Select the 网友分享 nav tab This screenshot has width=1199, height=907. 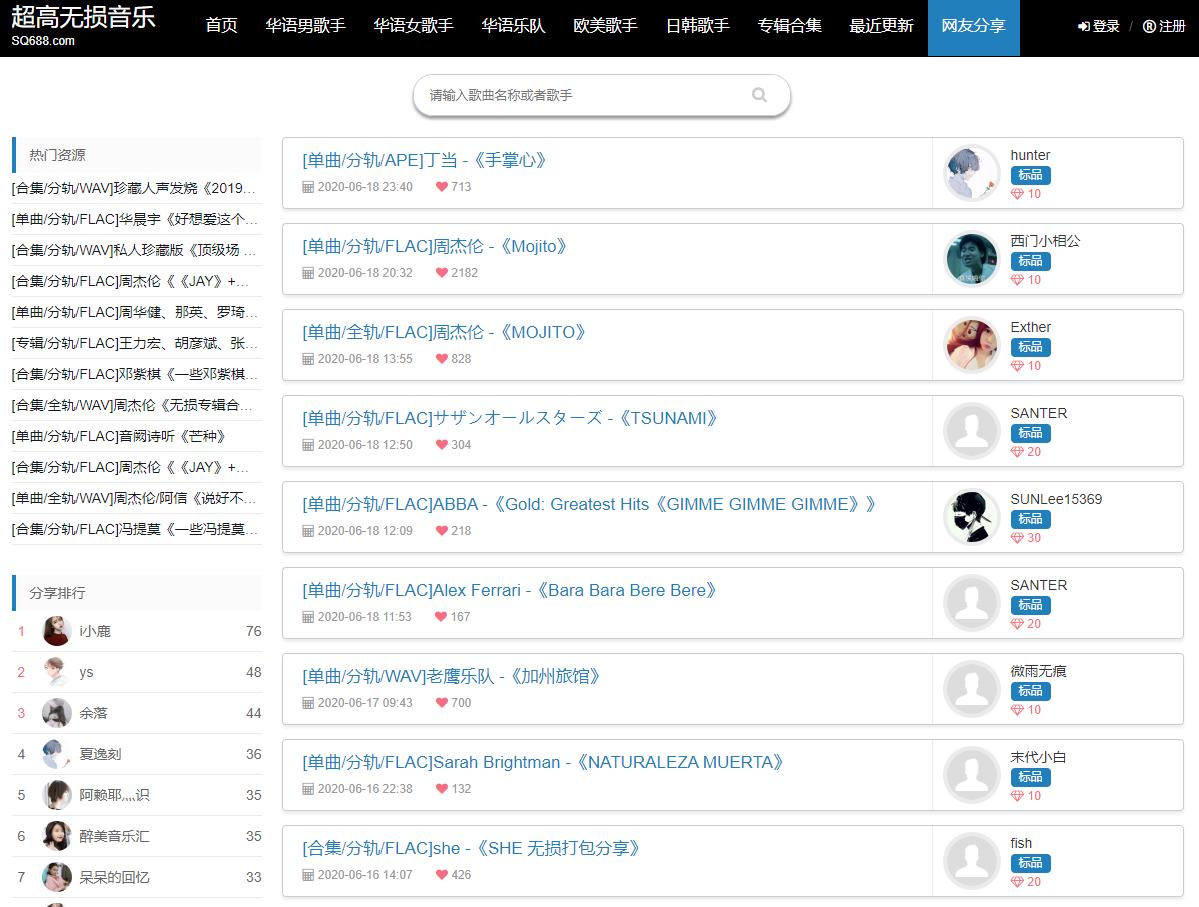coord(973,28)
